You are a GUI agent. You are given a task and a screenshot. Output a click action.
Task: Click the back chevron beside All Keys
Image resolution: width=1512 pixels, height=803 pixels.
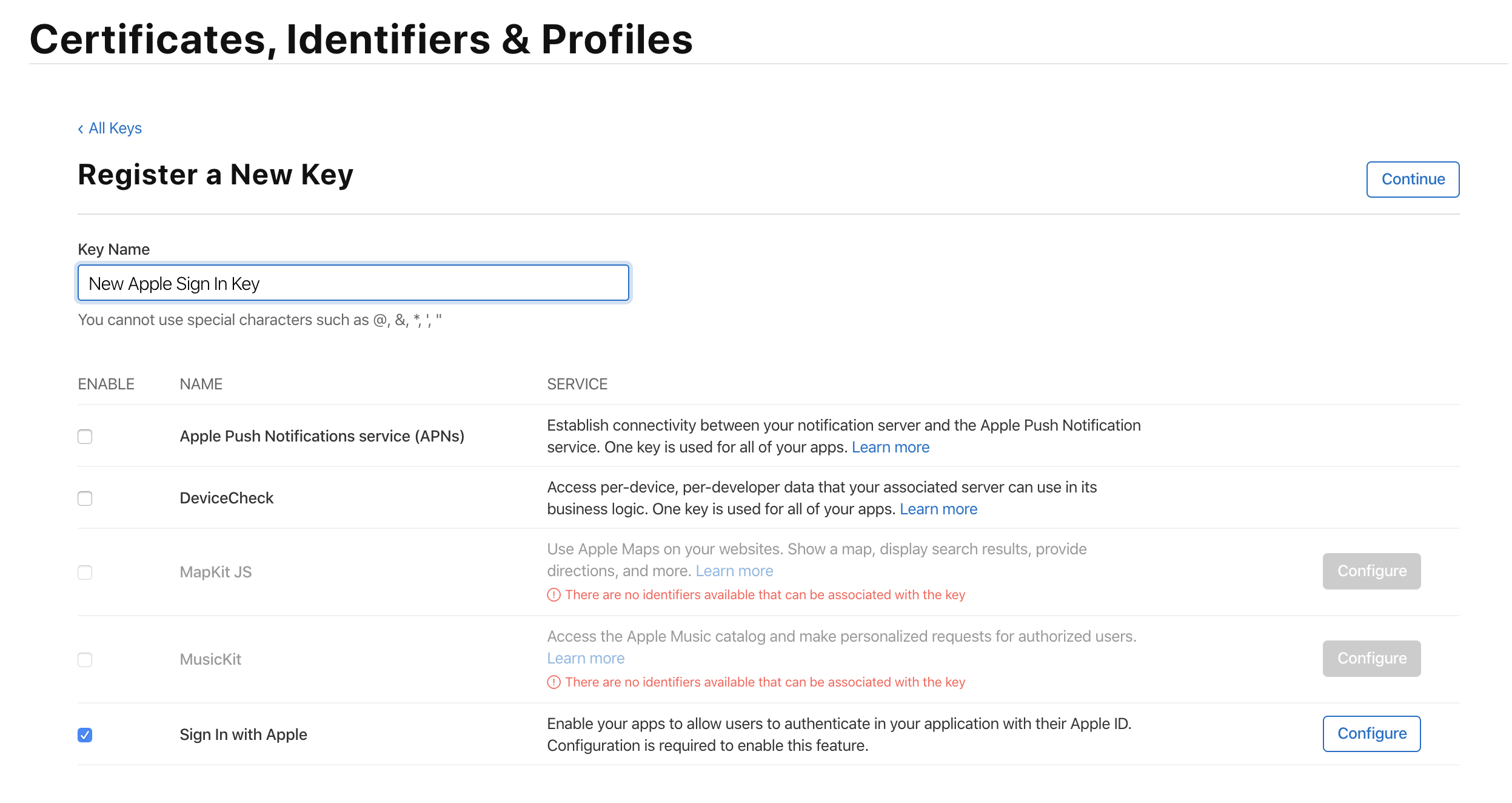pyautogui.click(x=81, y=129)
